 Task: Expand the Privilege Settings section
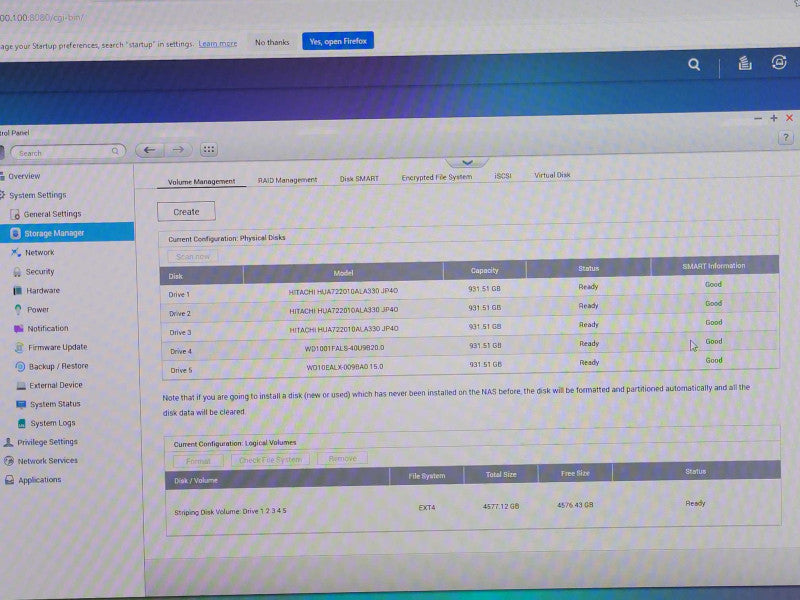(41, 442)
